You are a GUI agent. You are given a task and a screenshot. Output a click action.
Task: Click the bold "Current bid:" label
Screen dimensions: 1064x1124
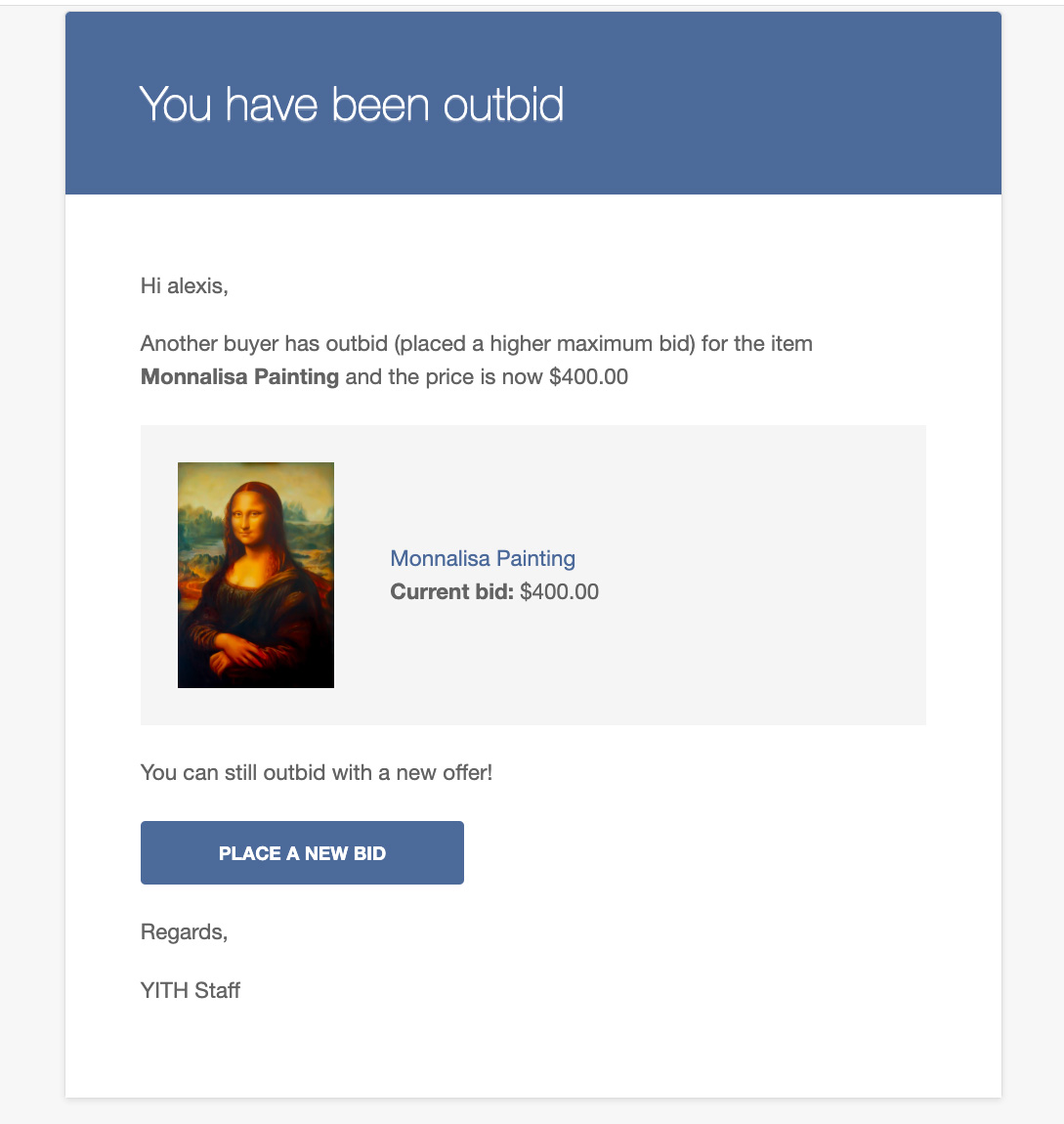[x=451, y=591]
